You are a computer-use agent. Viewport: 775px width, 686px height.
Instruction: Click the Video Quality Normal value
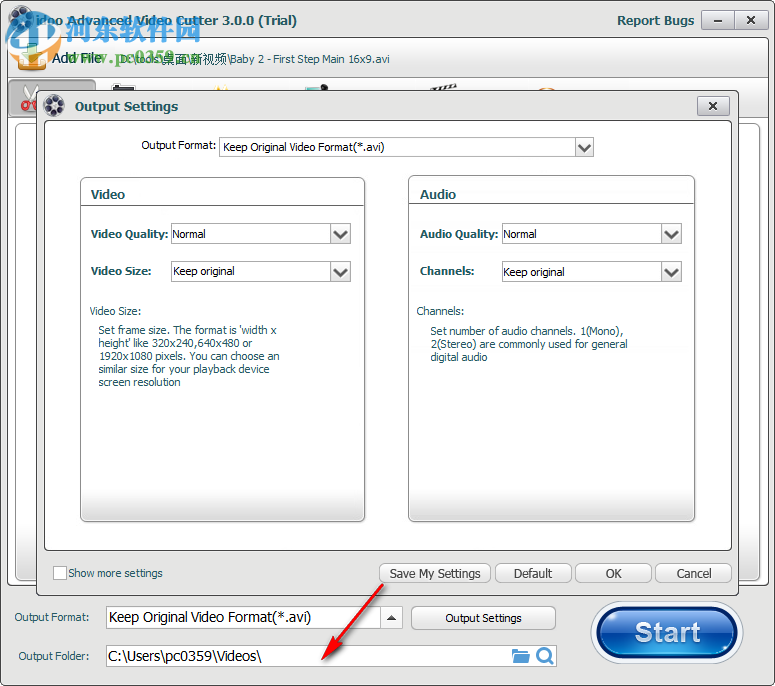pyautogui.click(x=251, y=234)
